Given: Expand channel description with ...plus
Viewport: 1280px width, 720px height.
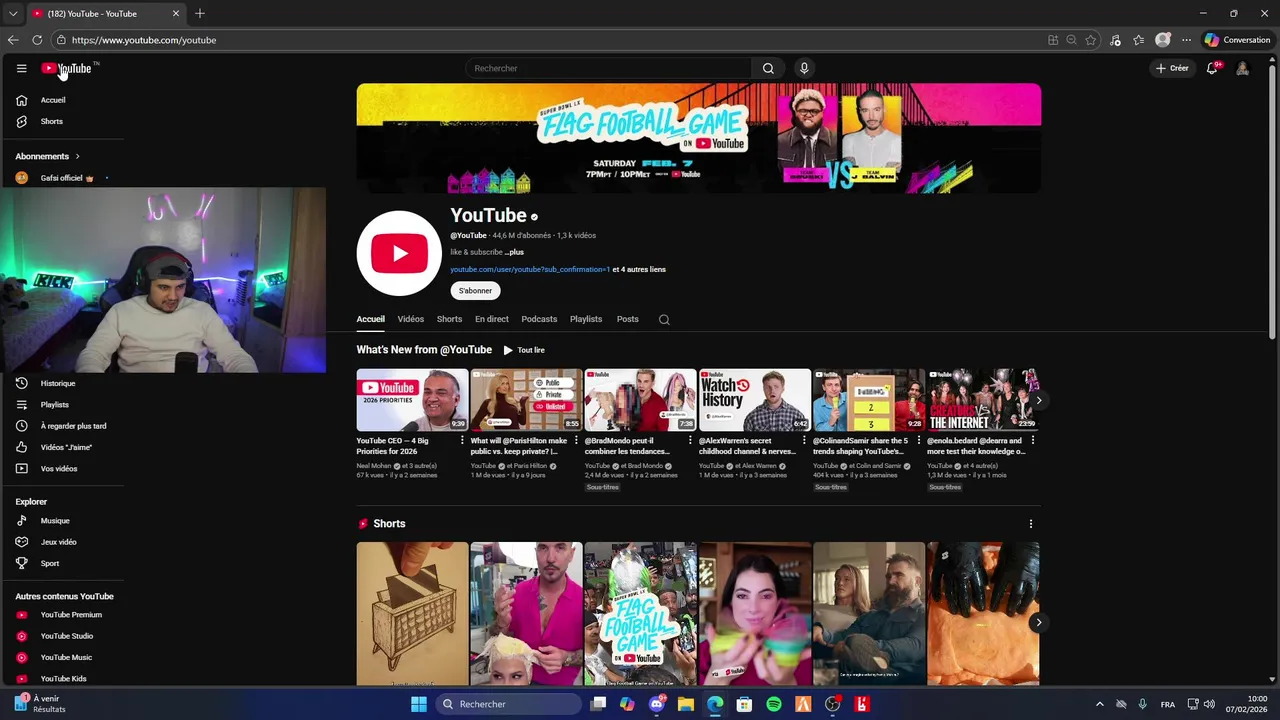Looking at the screenshot, I should tap(514, 252).
